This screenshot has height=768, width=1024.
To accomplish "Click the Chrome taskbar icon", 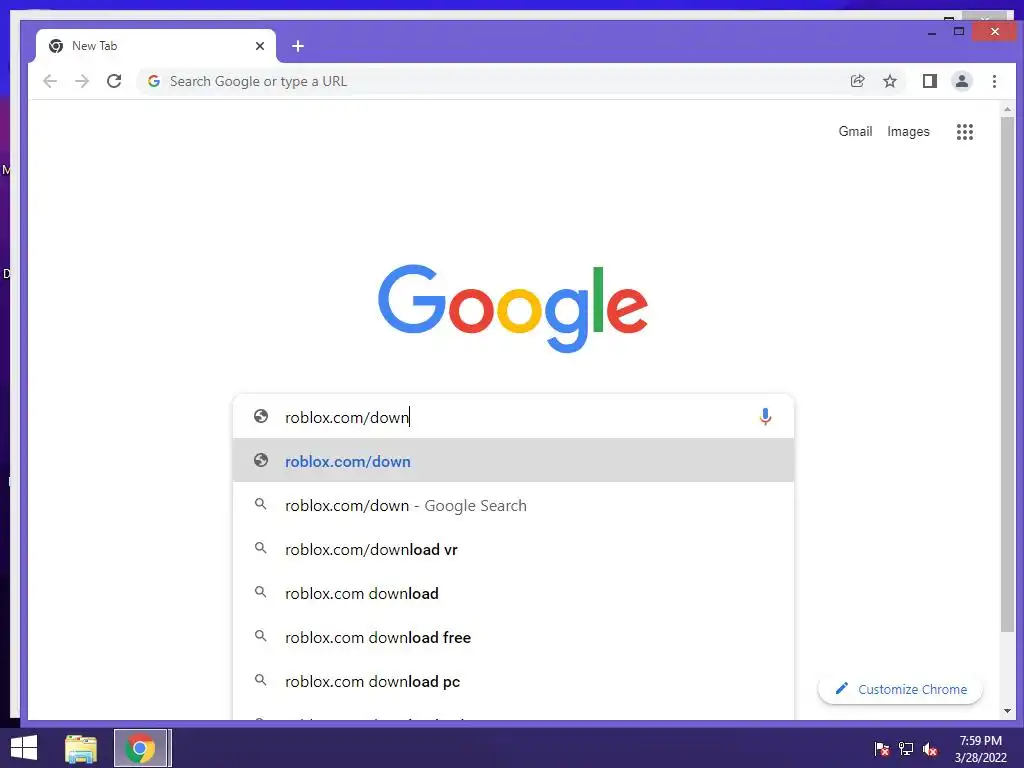I will (x=140, y=748).
